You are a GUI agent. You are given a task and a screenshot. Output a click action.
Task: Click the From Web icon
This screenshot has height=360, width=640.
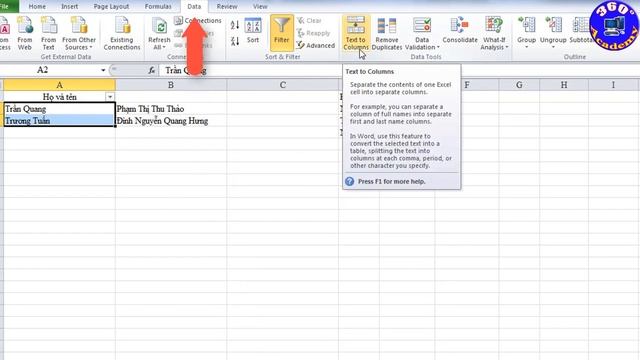pyautogui.click(x=24, y=33)
